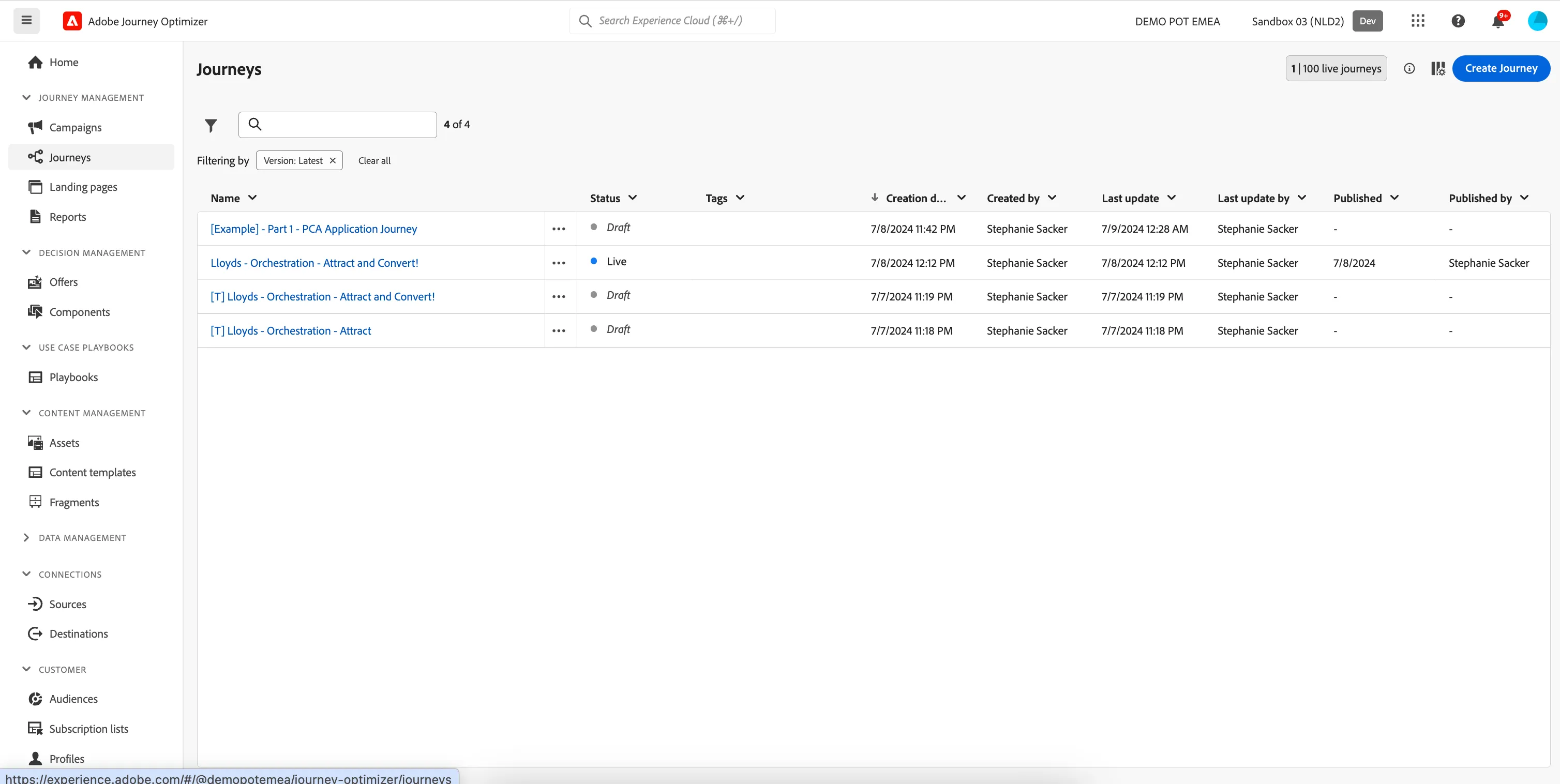Open more actions for [T] Orchestration - Attract

coord(559,330)
